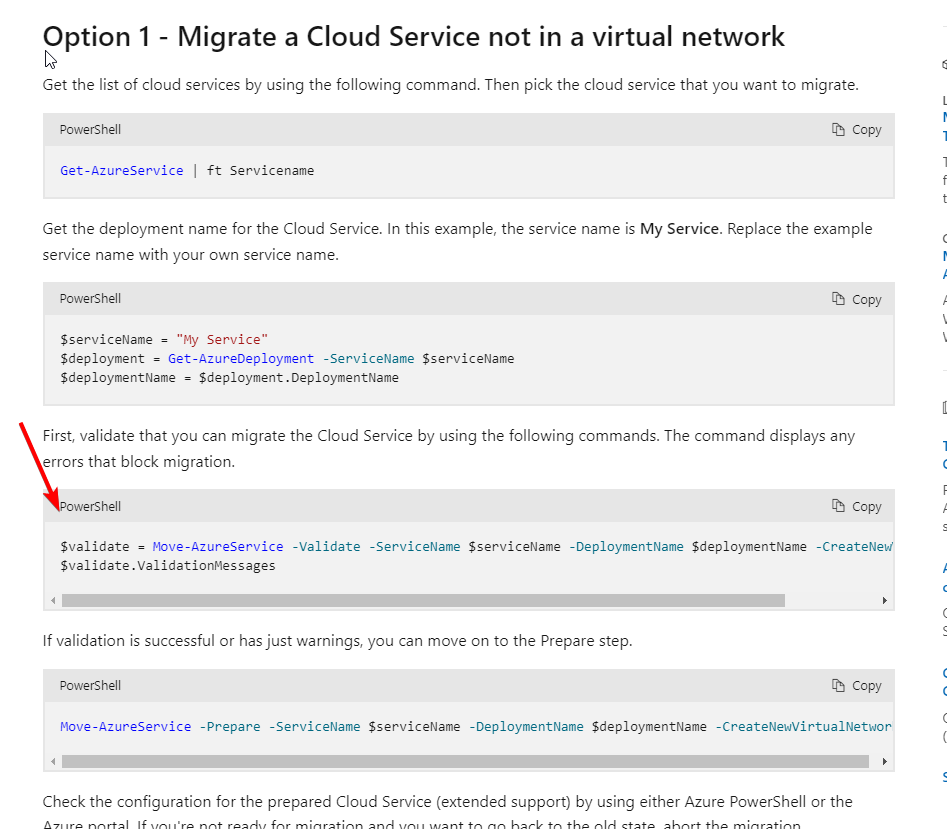Click the Get-AzureService command text
Image resolution: width=947 pixels, height=829 pixels.
121,171
